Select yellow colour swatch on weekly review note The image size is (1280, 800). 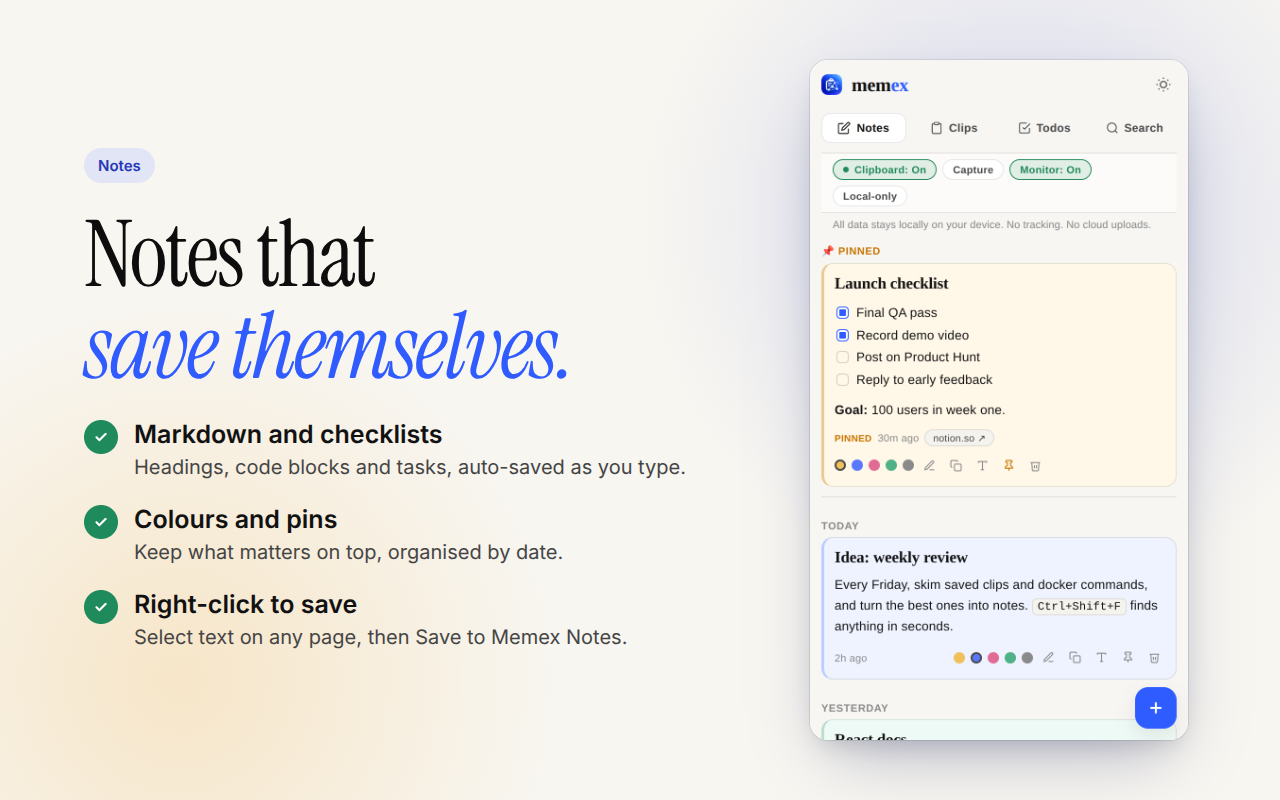click(x=959, y=658)
